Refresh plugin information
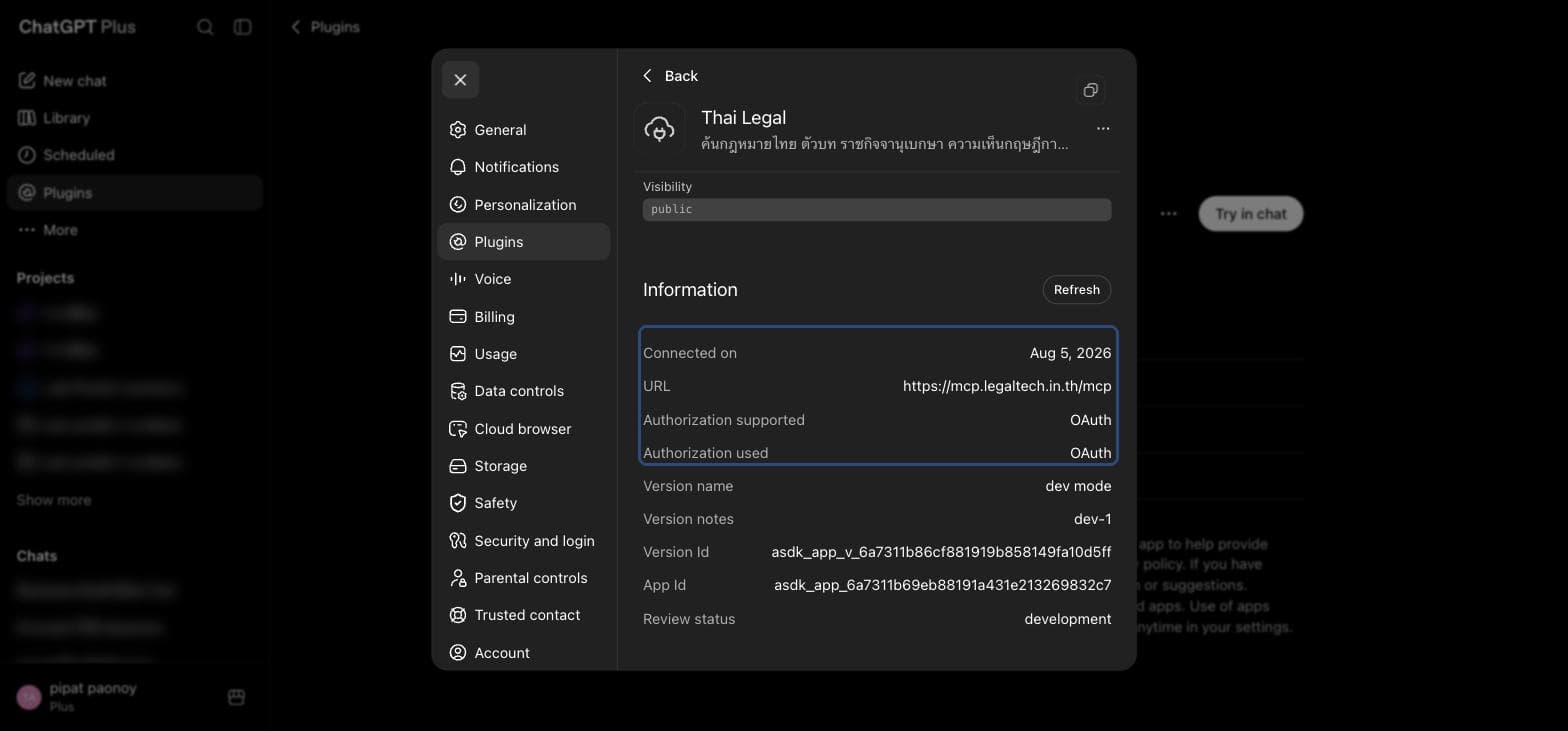The height and width of the screenshot is (731, 1568). (x=1077, y=290)
